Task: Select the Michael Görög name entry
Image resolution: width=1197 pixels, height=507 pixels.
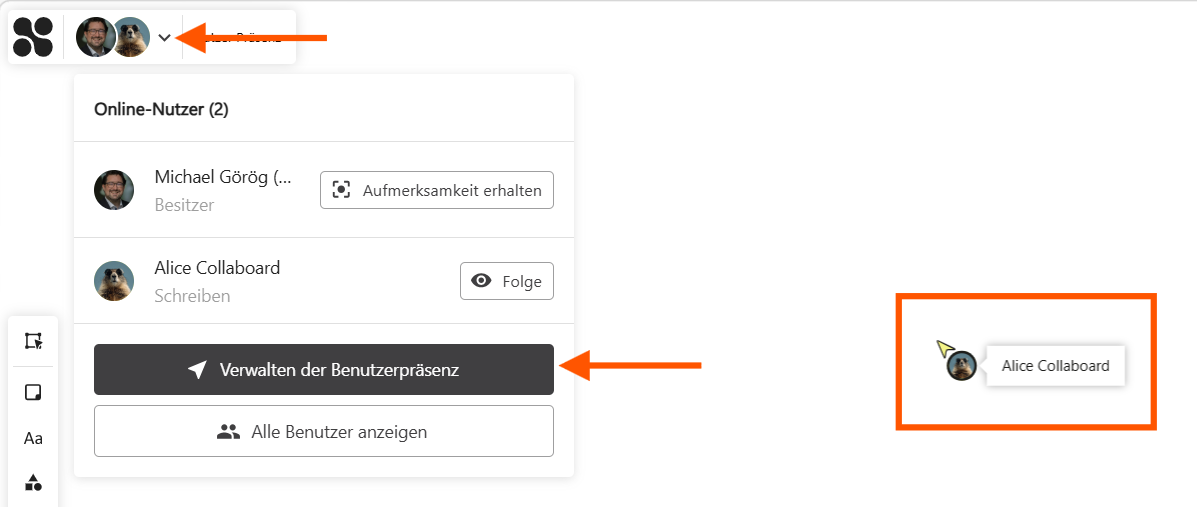Action: [x=223, y=177]
